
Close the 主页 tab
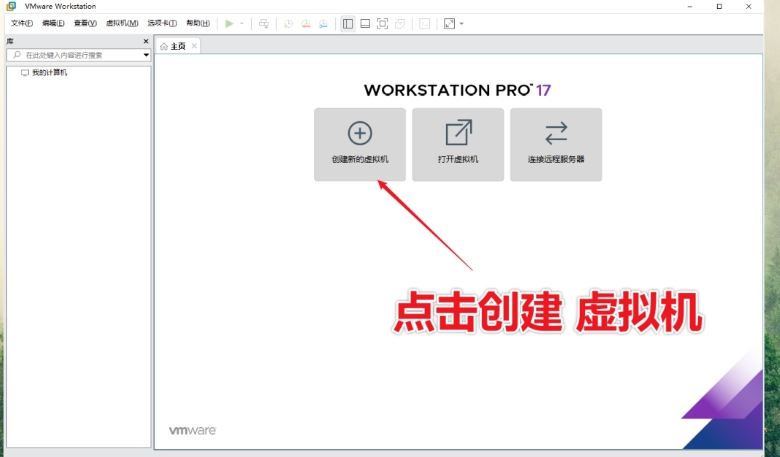click(194, 46)
